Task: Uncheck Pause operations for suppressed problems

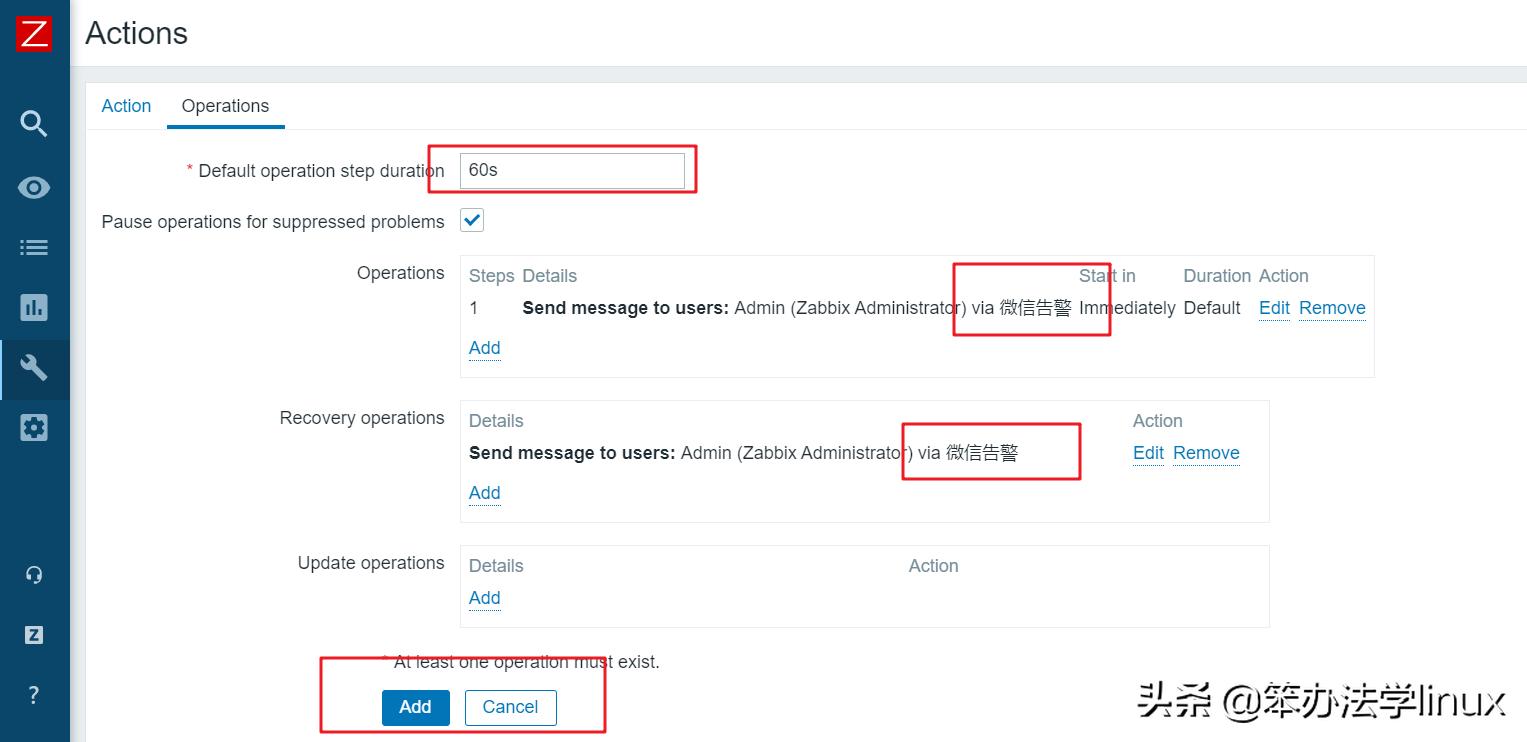Action: [x=471, y=219]
